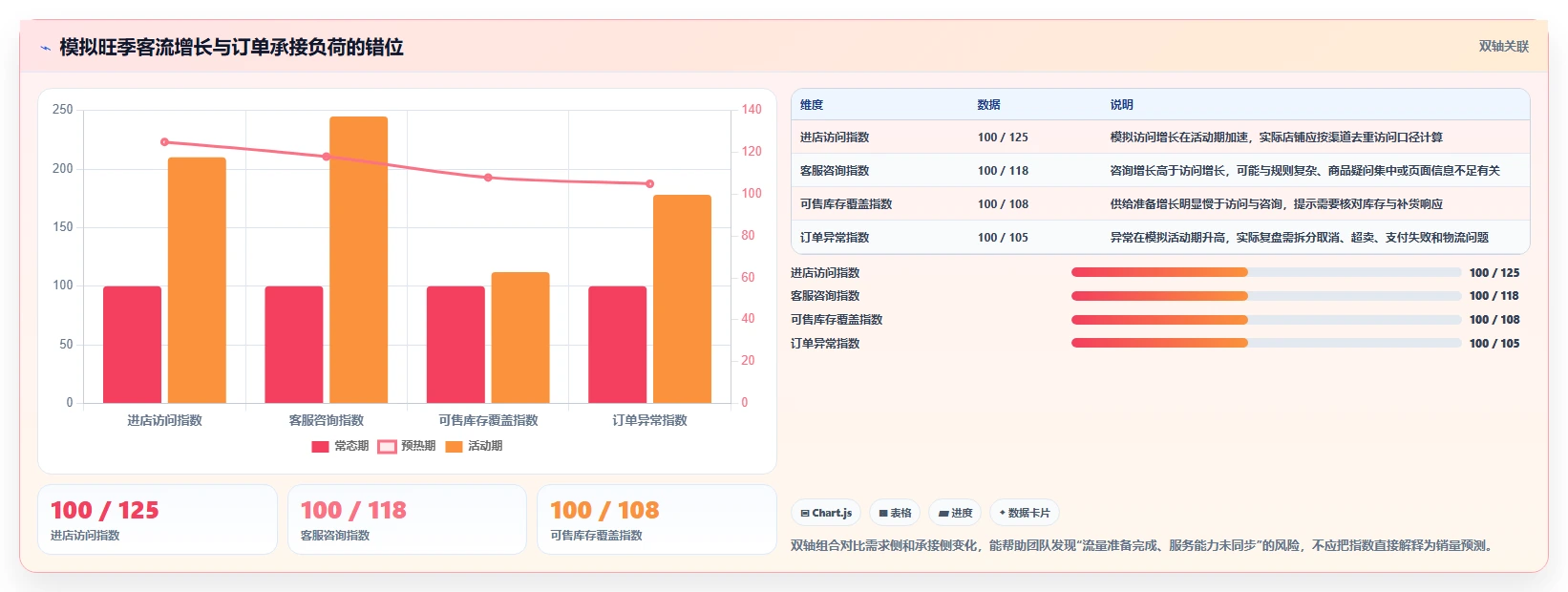The image size is (1568, 592).
Task: Click the 进店访问指数 x-axis label
Action: coord(164,420)
